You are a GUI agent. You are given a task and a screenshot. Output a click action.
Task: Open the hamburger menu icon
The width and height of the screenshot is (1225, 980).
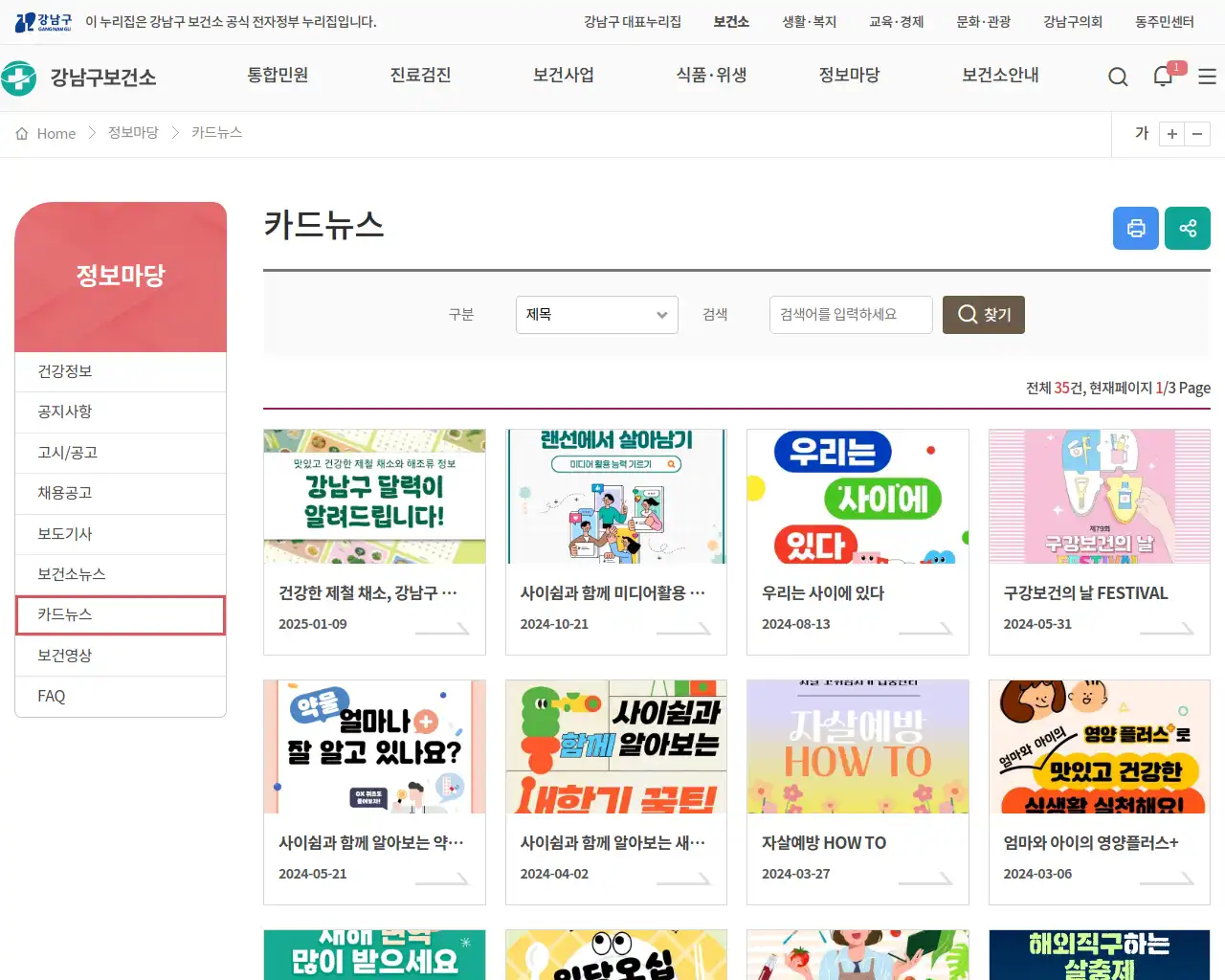click(x=1207, y=77)
